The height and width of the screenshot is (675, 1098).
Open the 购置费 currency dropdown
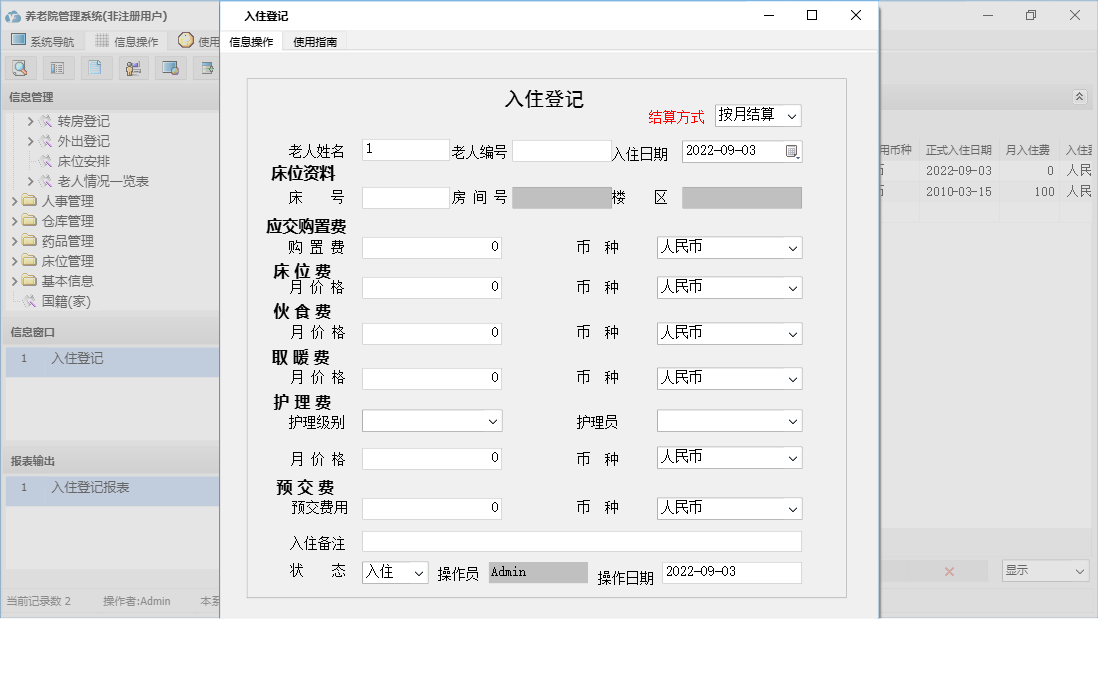click(729, 247)
